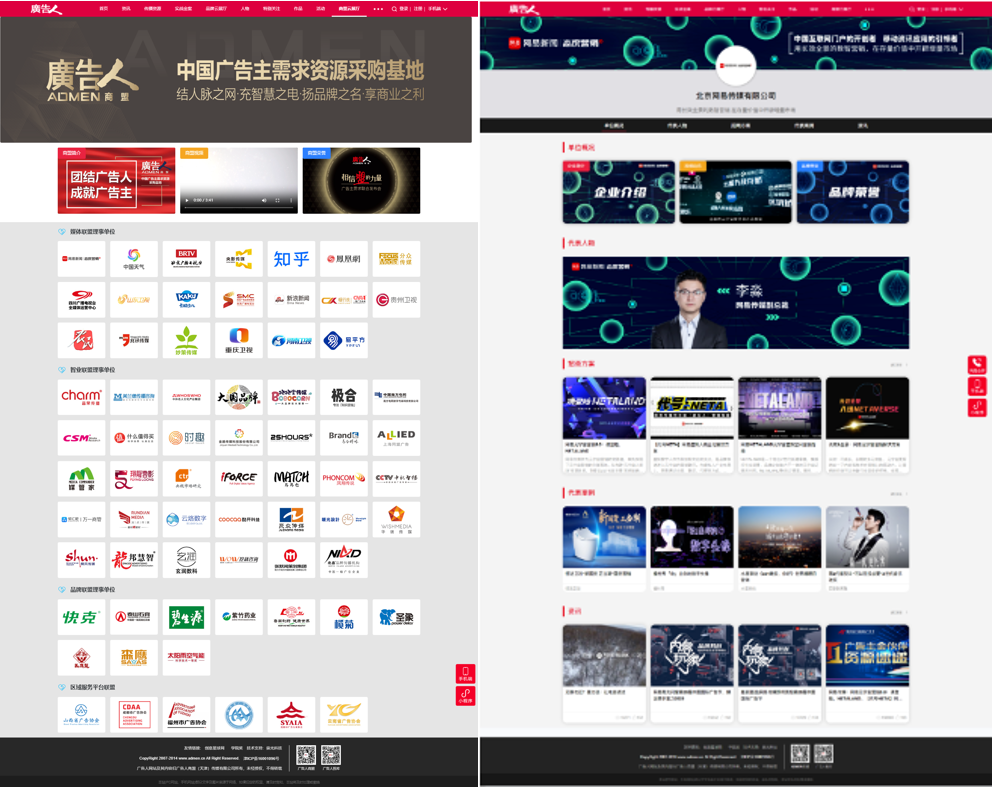Open the snowy forest news thumbnail
This screenshot has width=993, height=788.
(x=604, y=656)
